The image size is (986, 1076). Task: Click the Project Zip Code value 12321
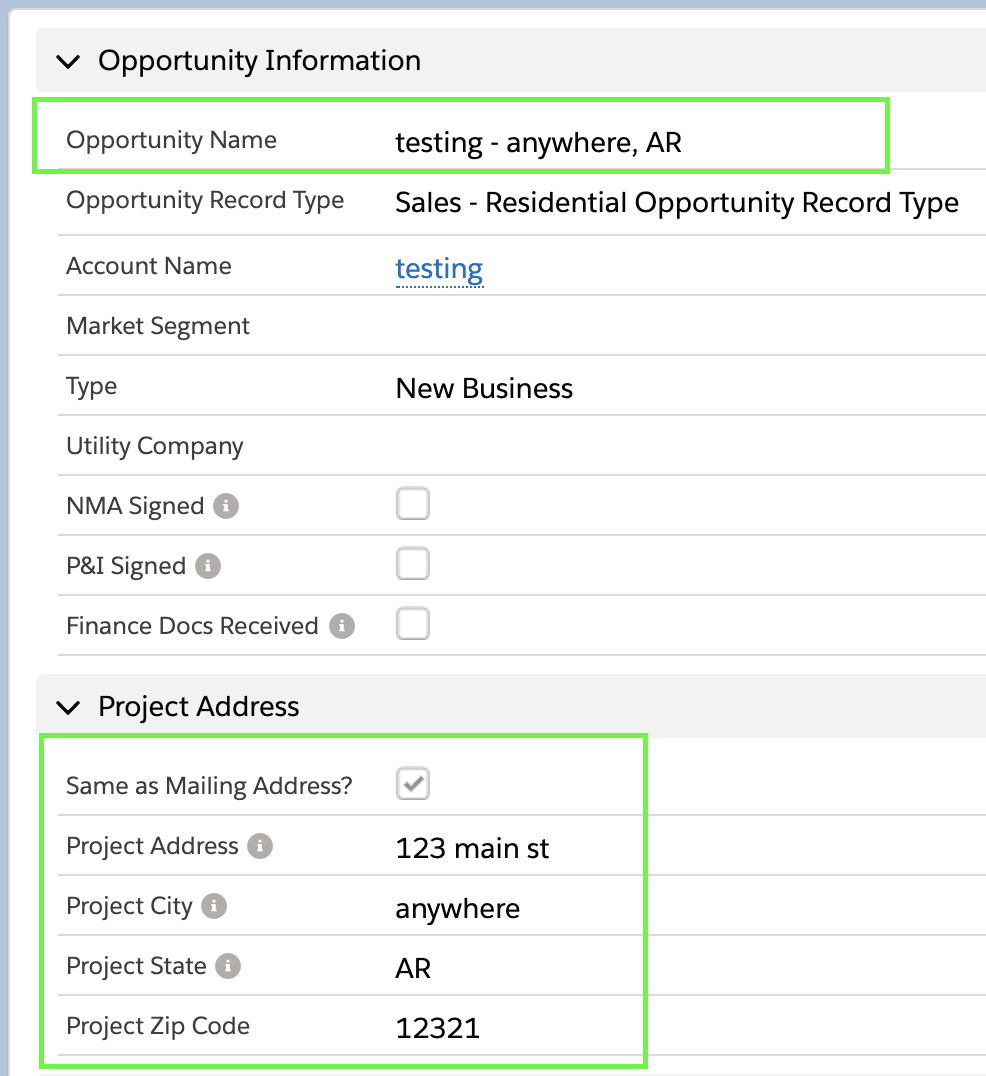[438, 1027]
